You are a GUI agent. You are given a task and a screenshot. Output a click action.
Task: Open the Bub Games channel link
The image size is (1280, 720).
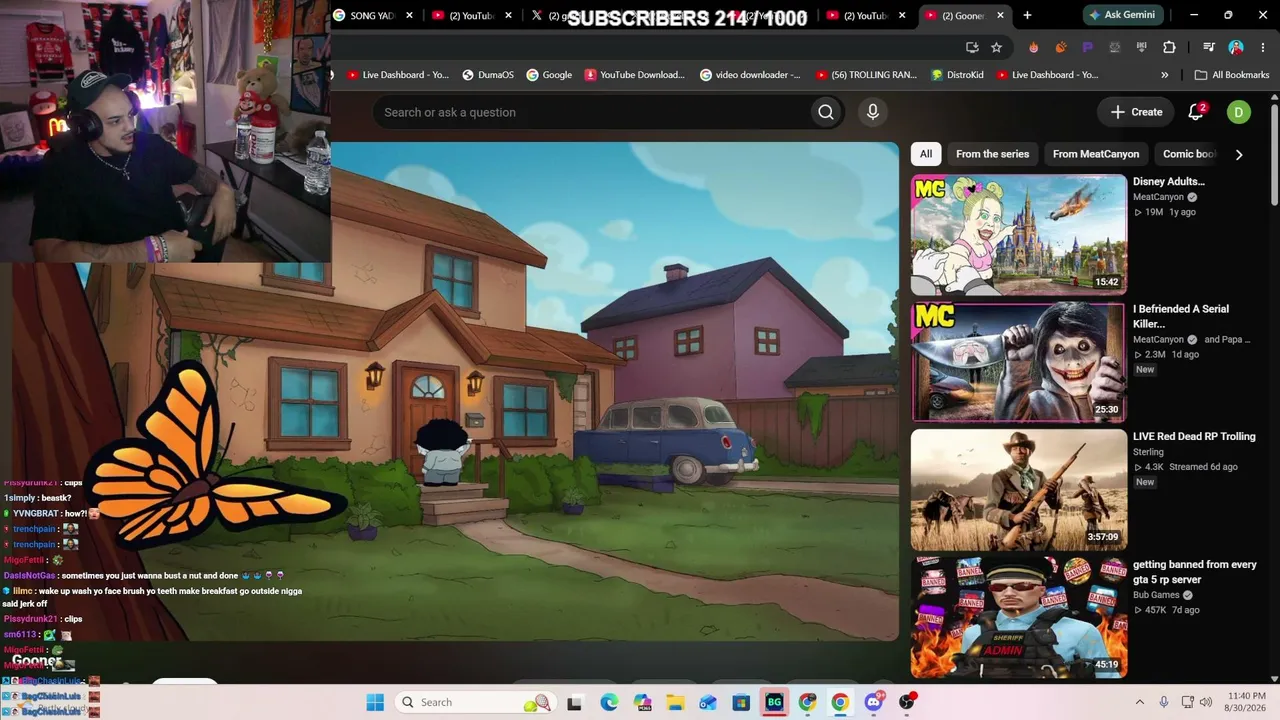tap(1156, 595)
